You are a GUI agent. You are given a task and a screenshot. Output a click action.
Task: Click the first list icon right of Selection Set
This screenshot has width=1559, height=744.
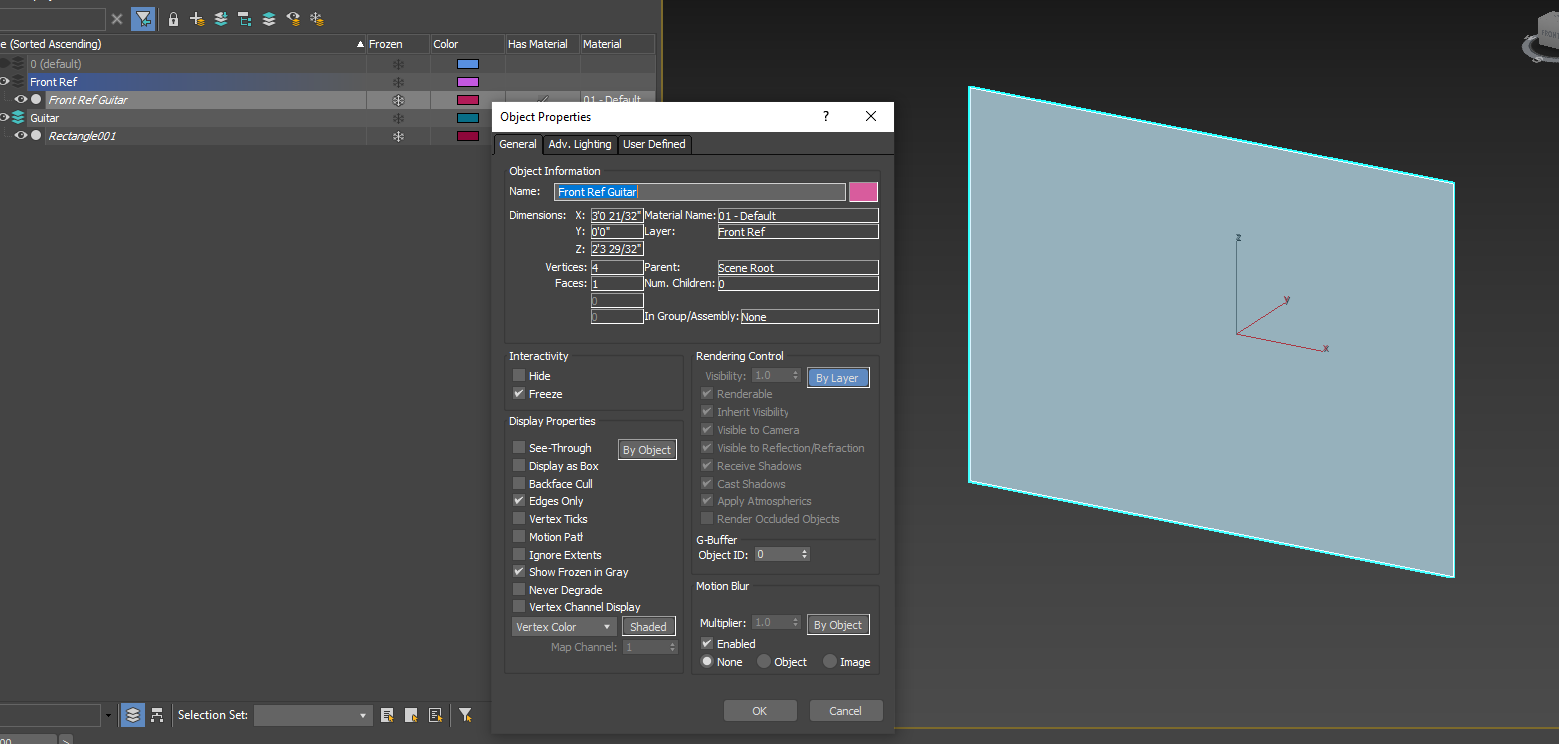(387, 715)
